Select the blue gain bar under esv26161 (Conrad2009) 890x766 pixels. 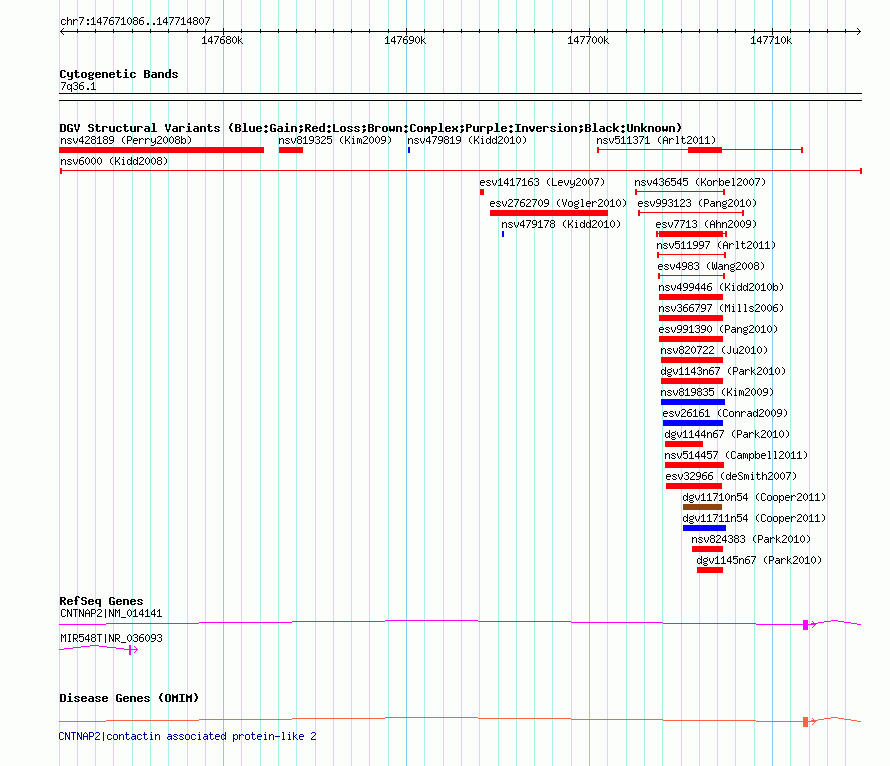coord(692,423)
